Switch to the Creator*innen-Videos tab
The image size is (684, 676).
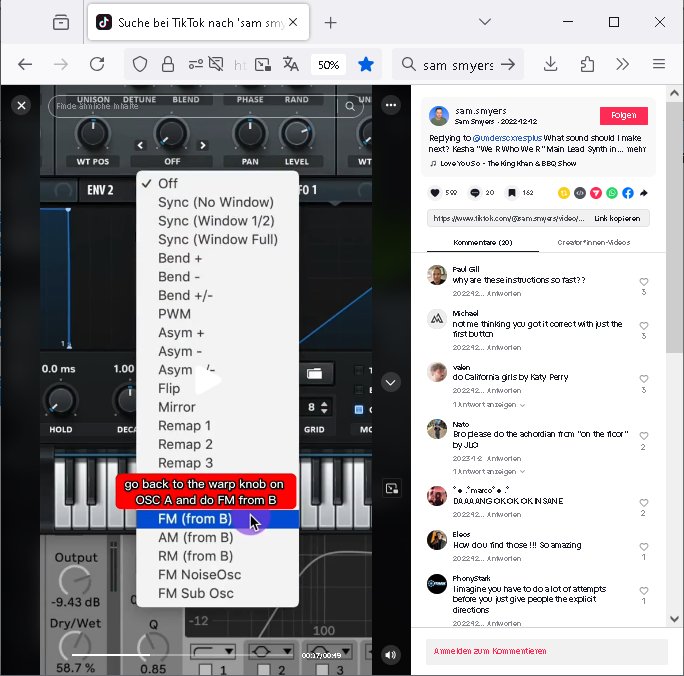(x=571, y=243)
